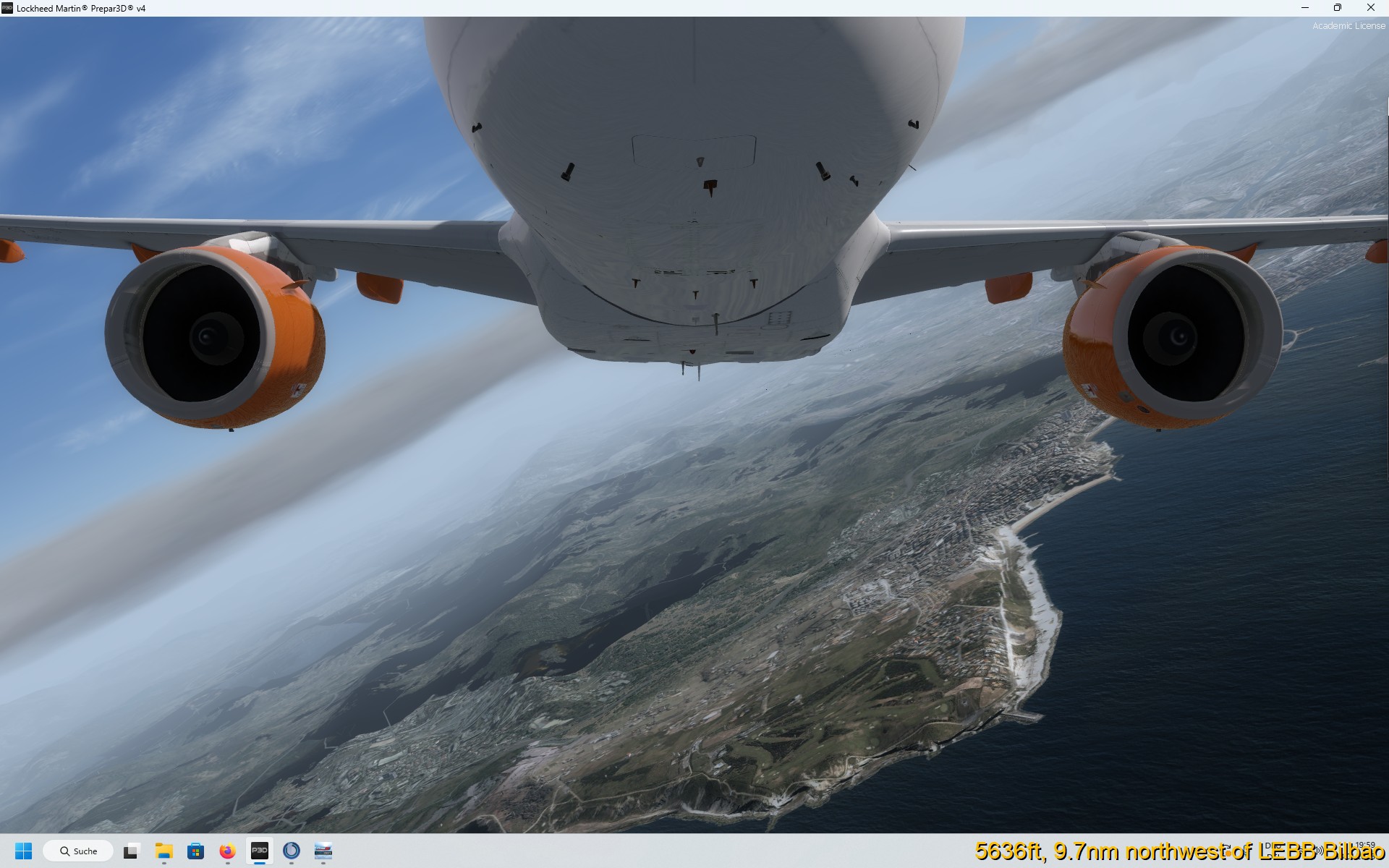Image resolution: width=1389 pixels, height=868 pixels.
Task: Close the Prepar3D v4 window
Action: (1370, 8)
